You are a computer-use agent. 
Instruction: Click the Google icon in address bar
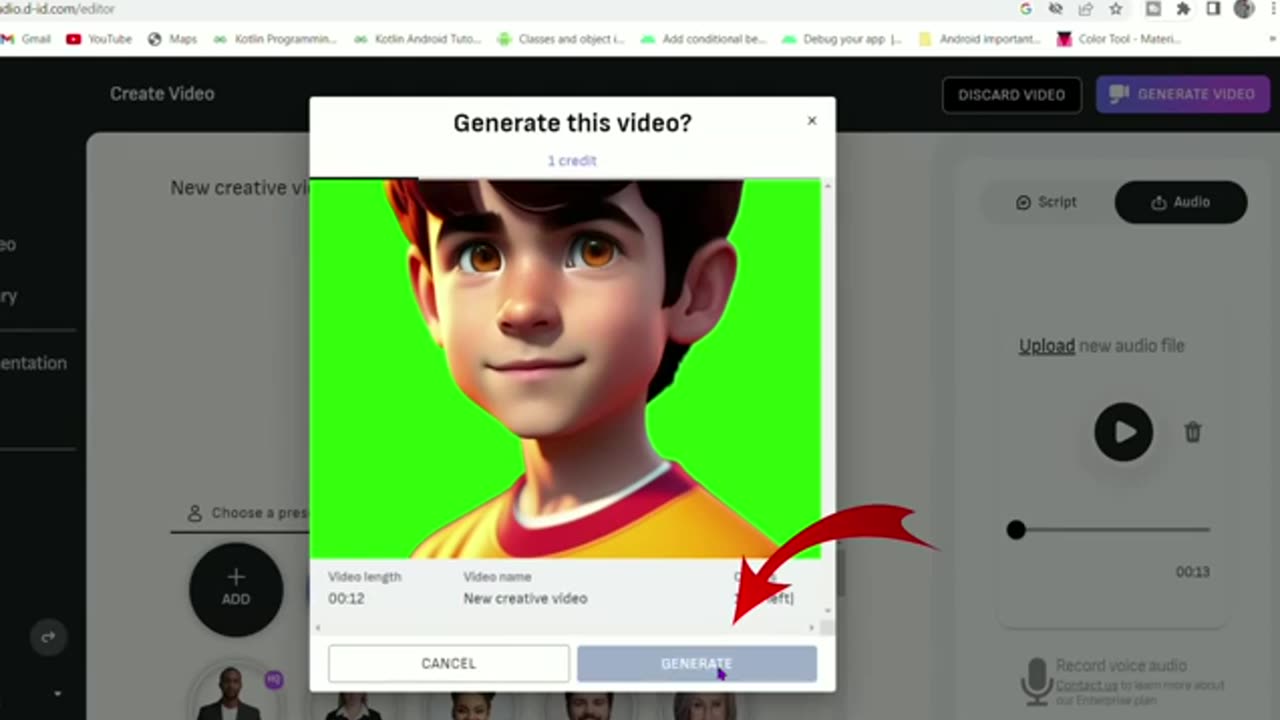pos(1026,9)
